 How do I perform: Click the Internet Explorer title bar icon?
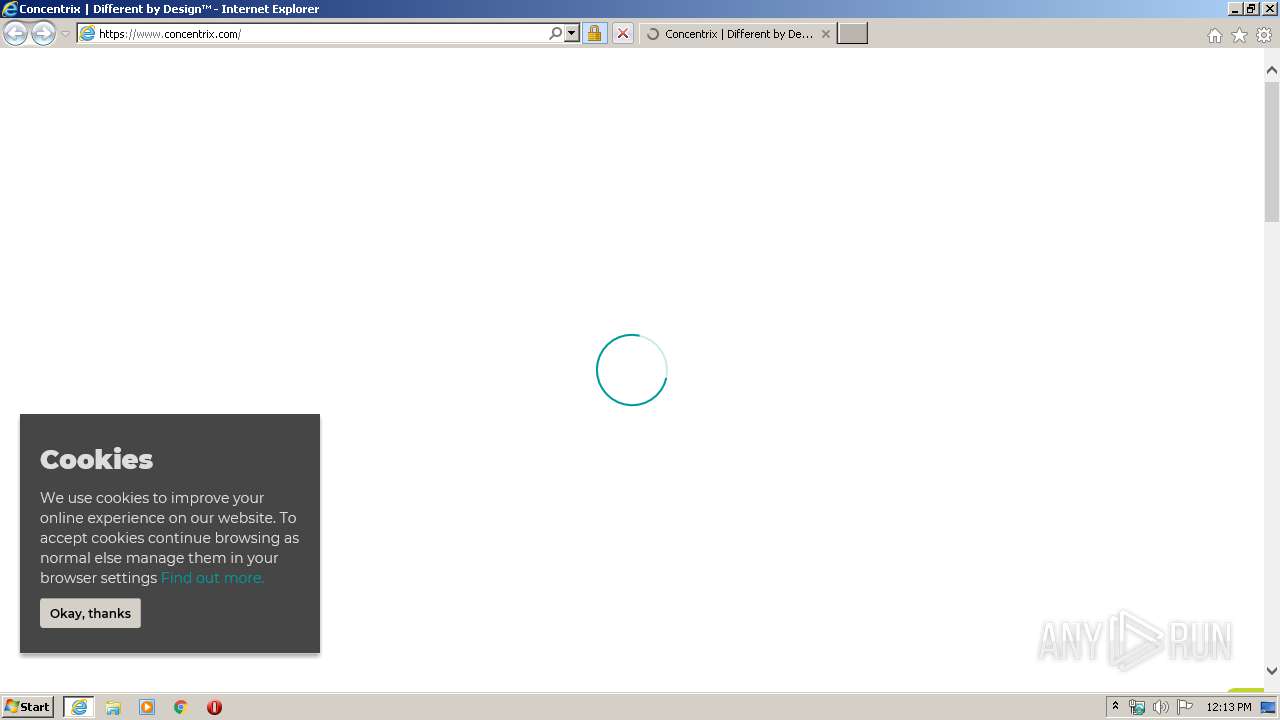pyautogui.click(x=10, y=9)
